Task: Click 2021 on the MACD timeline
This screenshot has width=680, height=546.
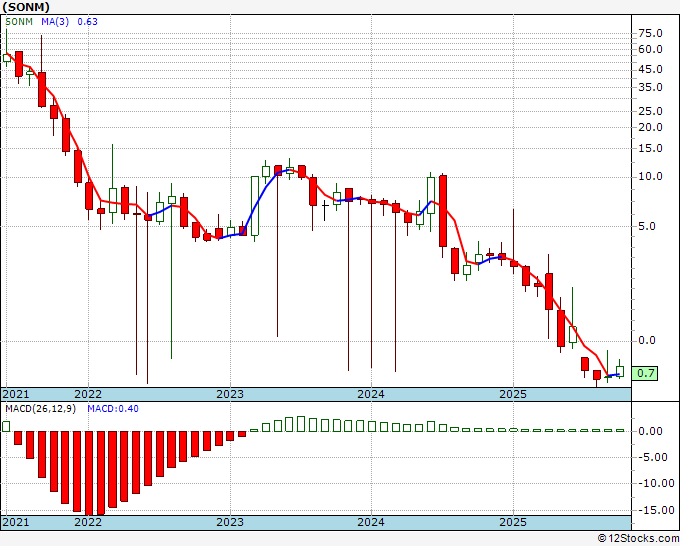Action: 16,522
